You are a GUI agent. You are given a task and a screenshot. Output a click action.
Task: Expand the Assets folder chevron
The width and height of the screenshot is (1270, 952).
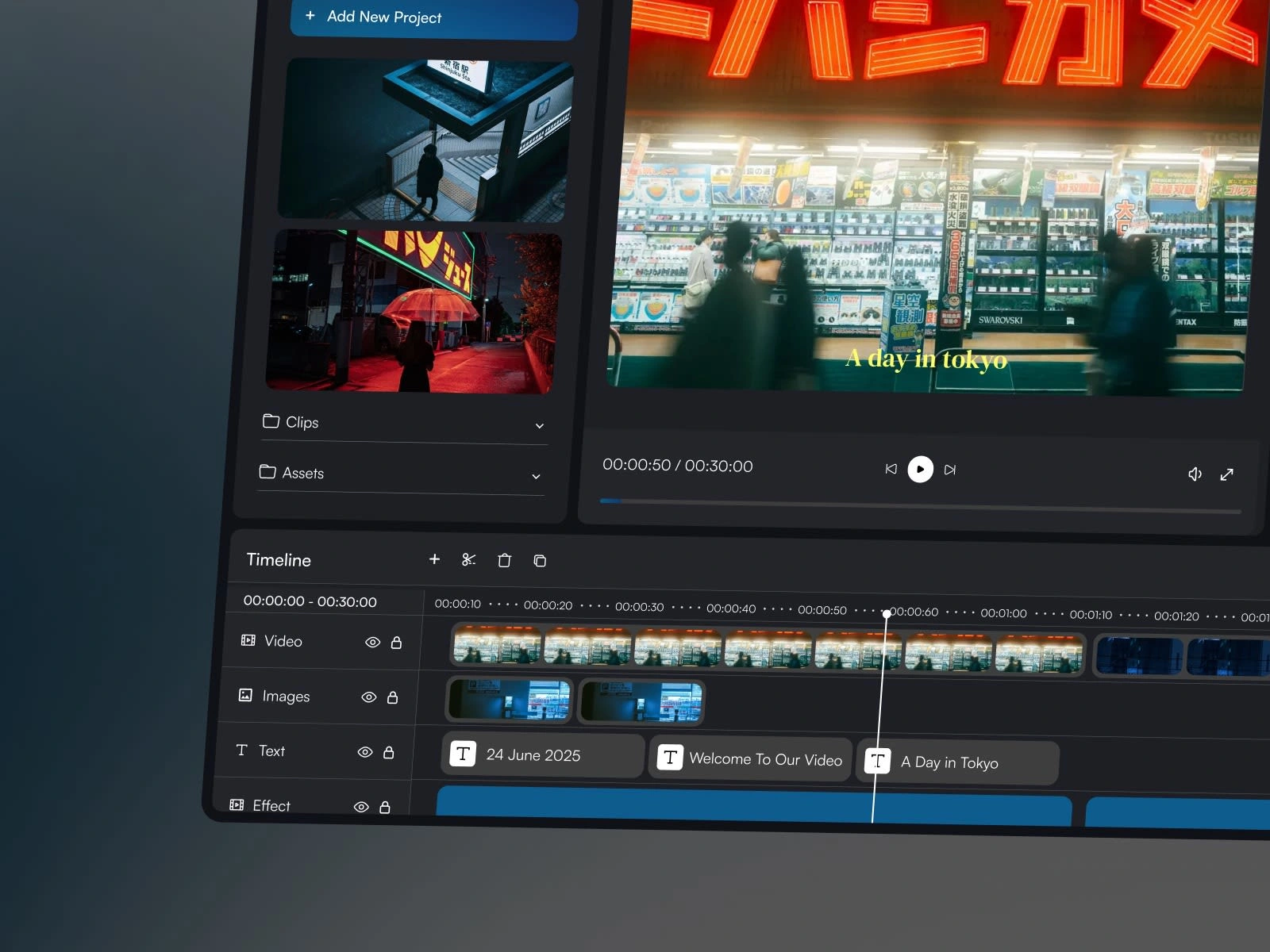tap(536, 477)
